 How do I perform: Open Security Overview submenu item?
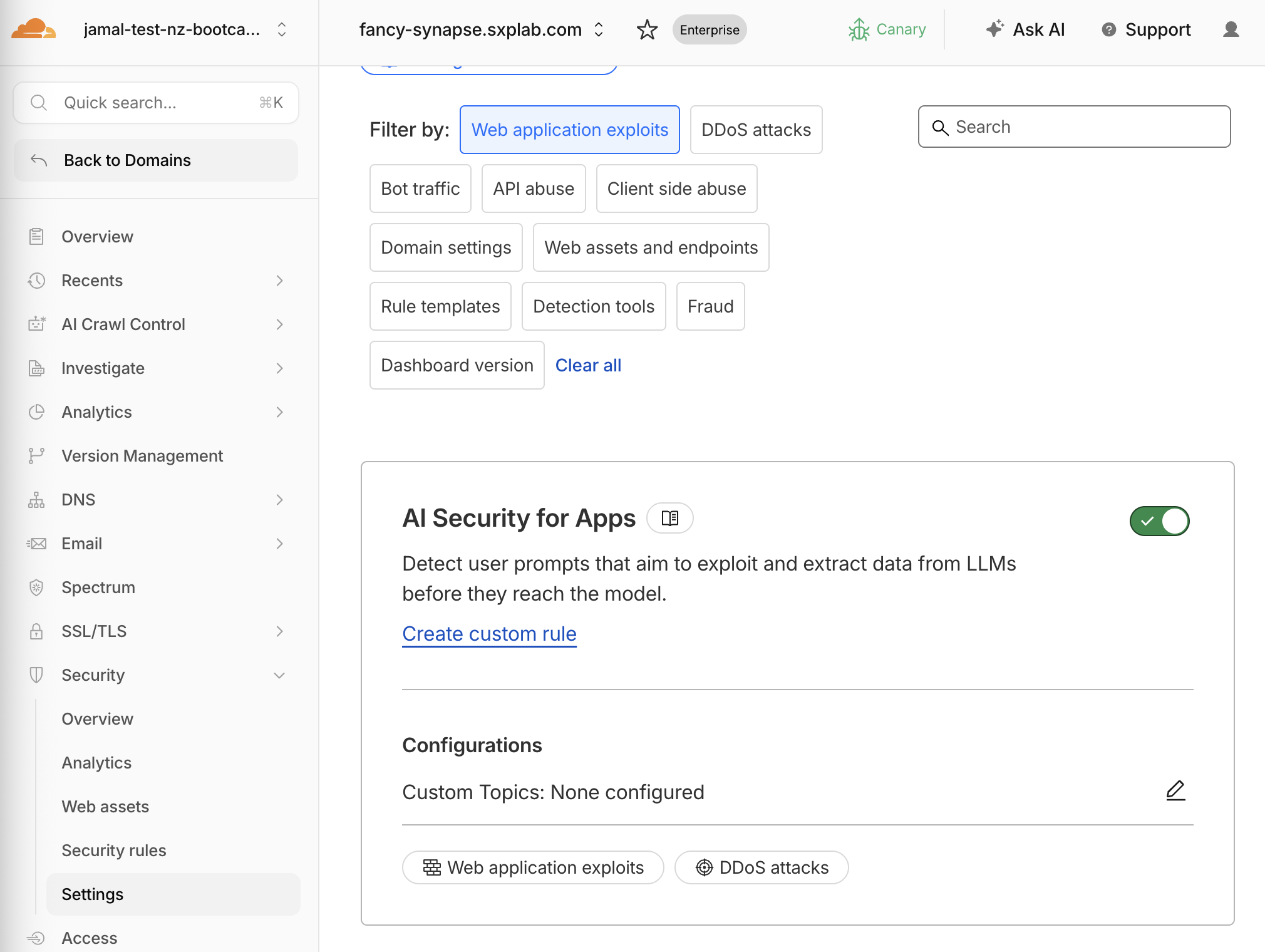[97, 719]
